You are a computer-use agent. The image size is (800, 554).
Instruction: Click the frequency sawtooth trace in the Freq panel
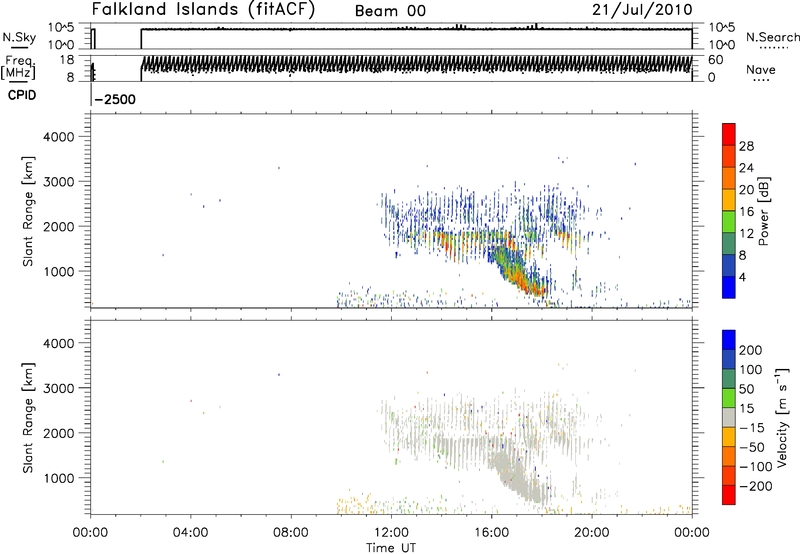tap(416, 65)
